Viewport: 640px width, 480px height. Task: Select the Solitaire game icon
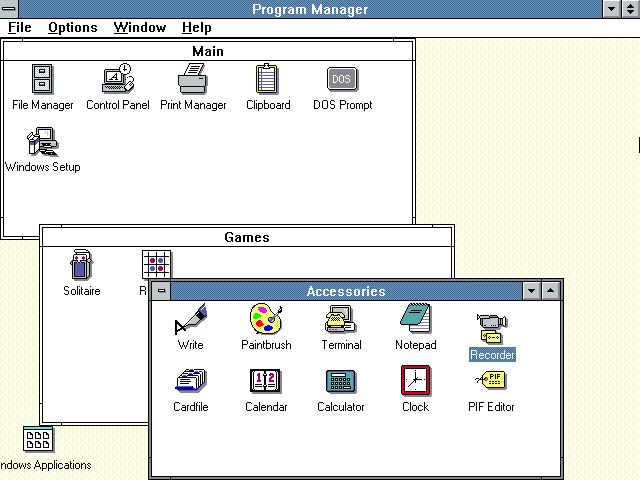[x=81, y=266]
